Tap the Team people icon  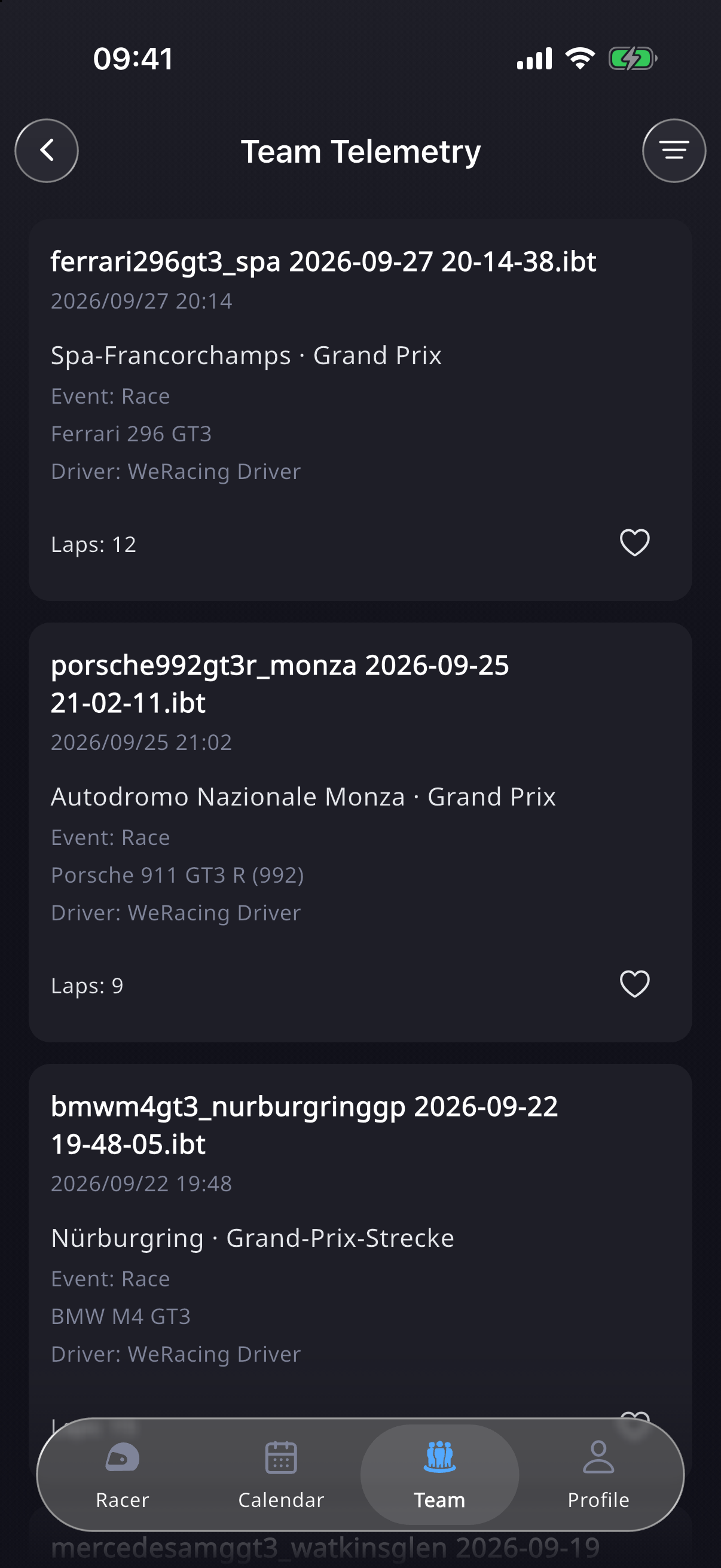[439, 1457]
